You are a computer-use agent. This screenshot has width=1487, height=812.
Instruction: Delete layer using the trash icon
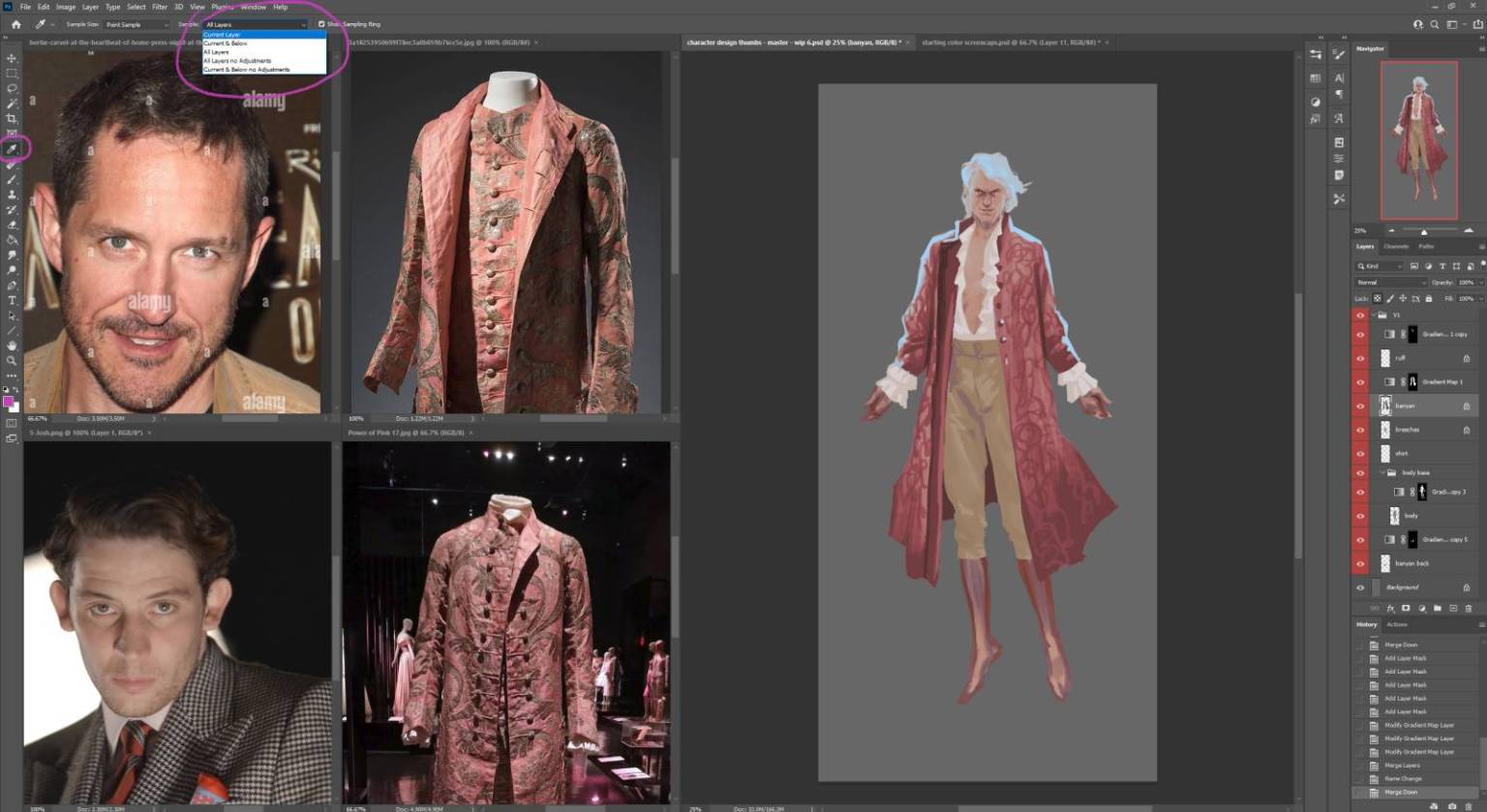[x=1468, y=609]
